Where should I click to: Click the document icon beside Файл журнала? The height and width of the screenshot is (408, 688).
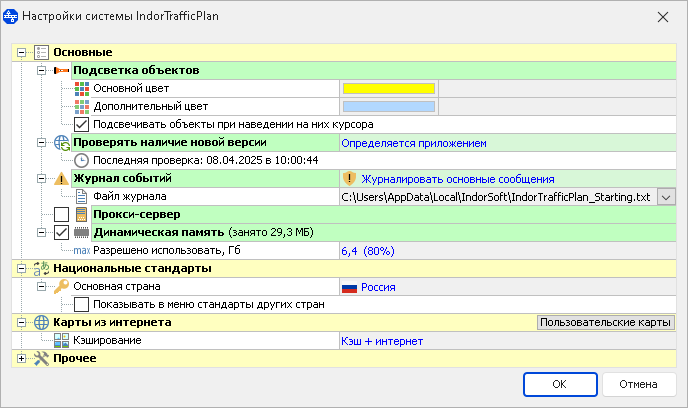click(81, 197)
